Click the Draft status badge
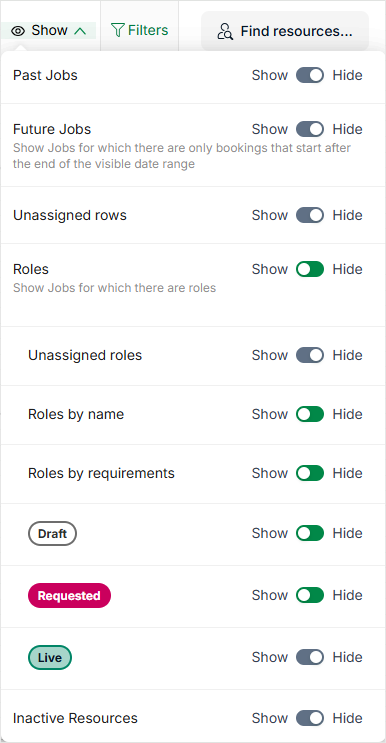The width and height of the screenshot is (386, 743). [52, 534]
